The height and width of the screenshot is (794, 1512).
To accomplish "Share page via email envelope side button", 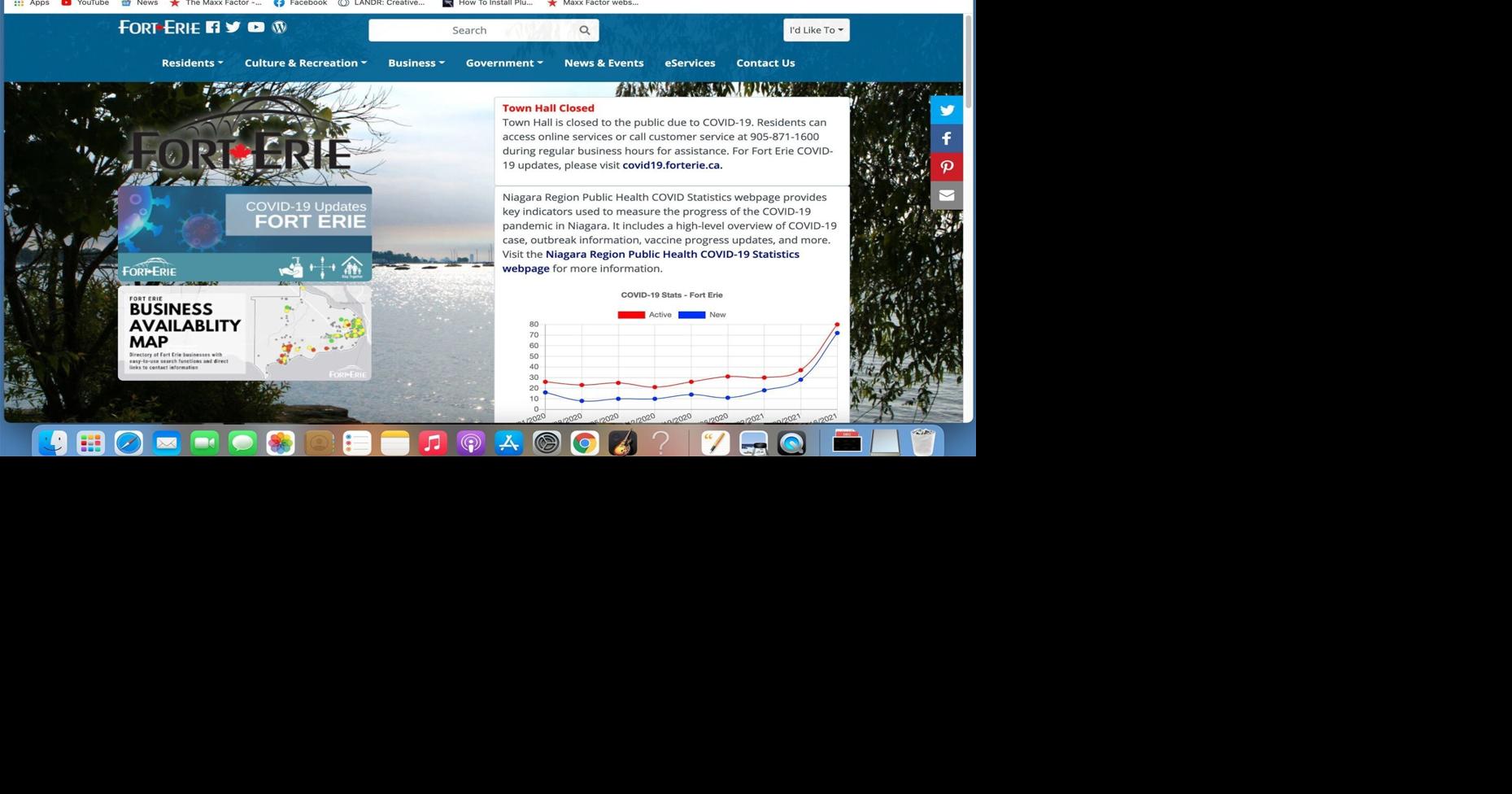I will point(946,196).
